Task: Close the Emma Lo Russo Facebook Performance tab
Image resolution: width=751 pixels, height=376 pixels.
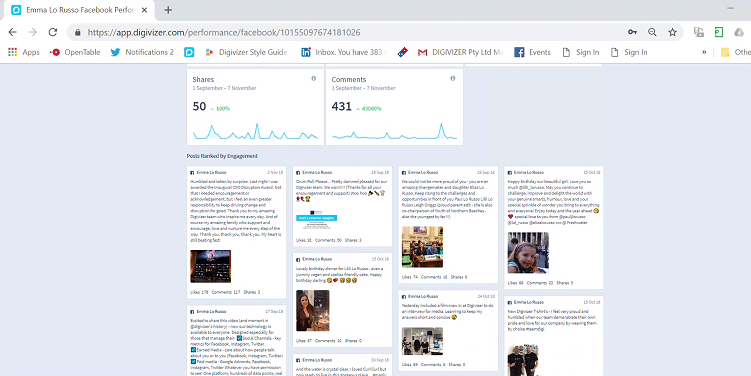Action: pyautogui.click(x=144, y=10)
